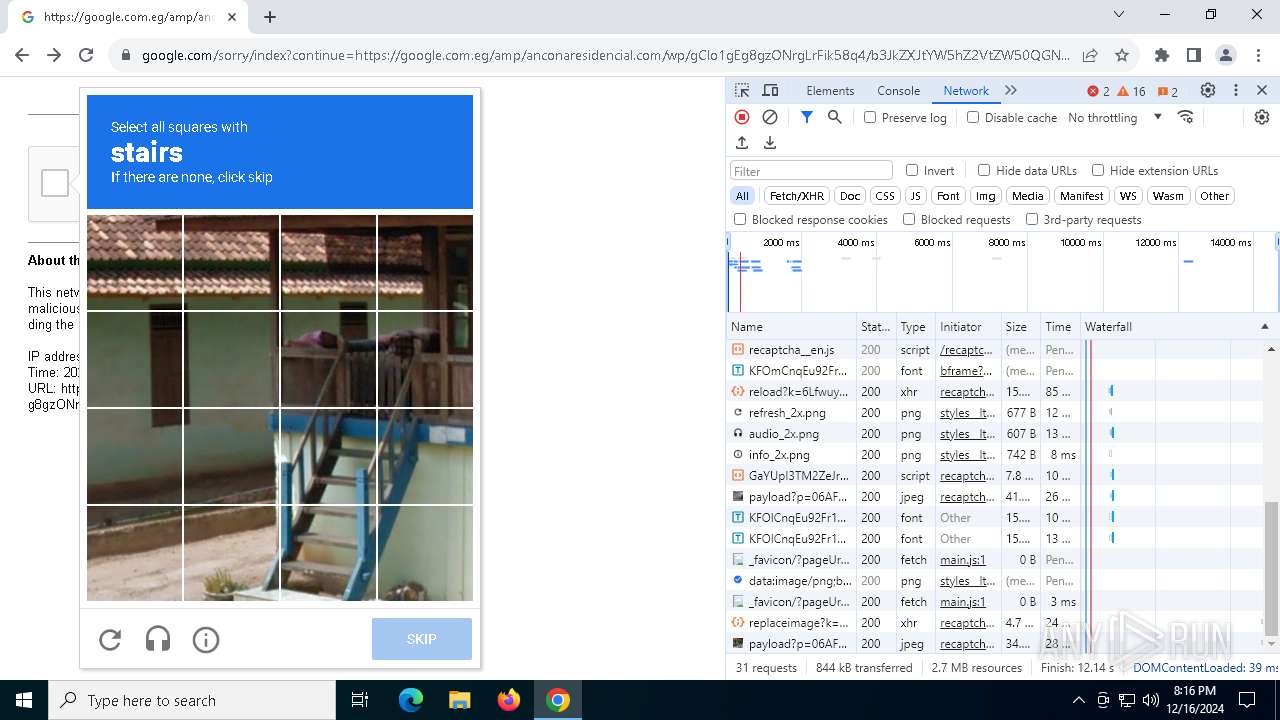This screenshot has height=720, width=1280.
Task: Toggle device toolbar in DevTools
Action: (770, 90)
